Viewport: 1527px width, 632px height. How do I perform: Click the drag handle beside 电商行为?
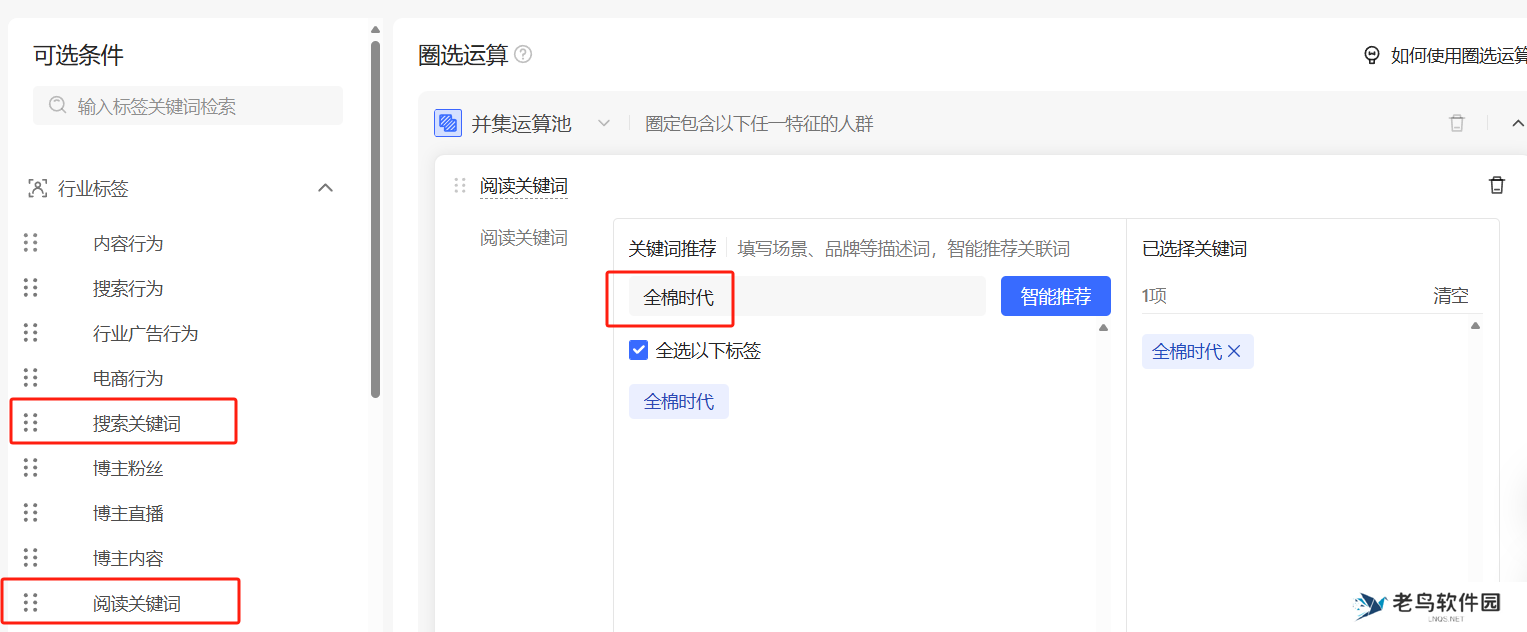coord(30,378)
